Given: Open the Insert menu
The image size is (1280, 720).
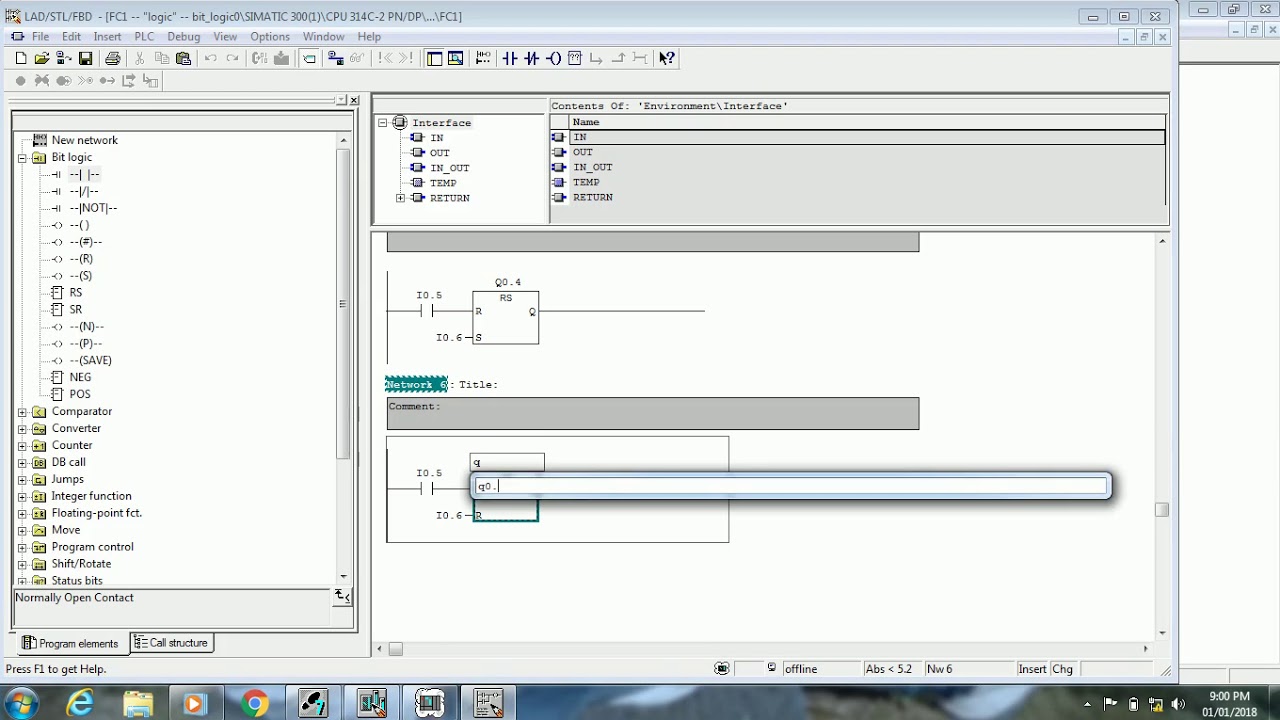Looking at the screenshot, I should click(x=107, y=37).
